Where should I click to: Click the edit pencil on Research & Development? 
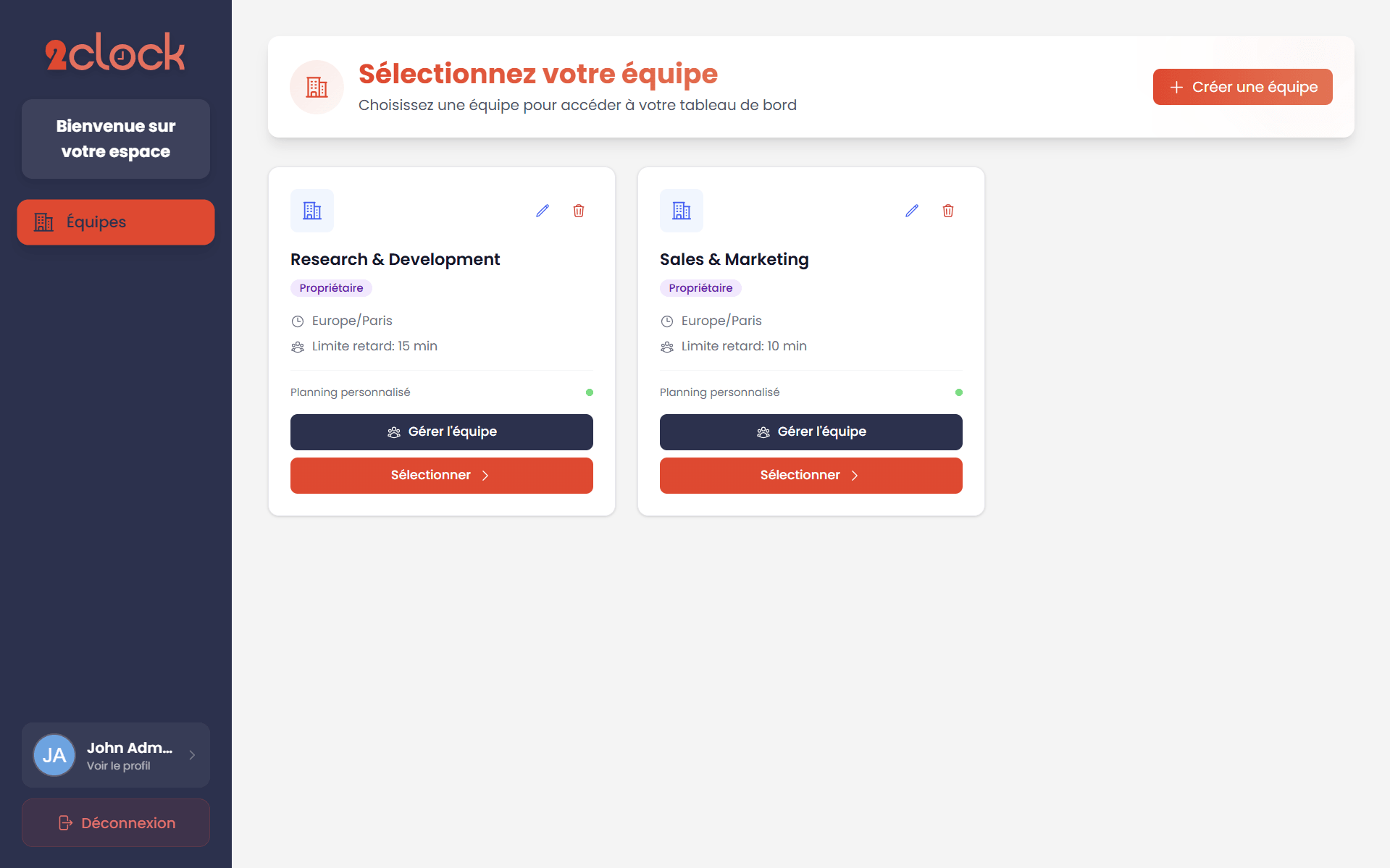click(x=543, y=211)
